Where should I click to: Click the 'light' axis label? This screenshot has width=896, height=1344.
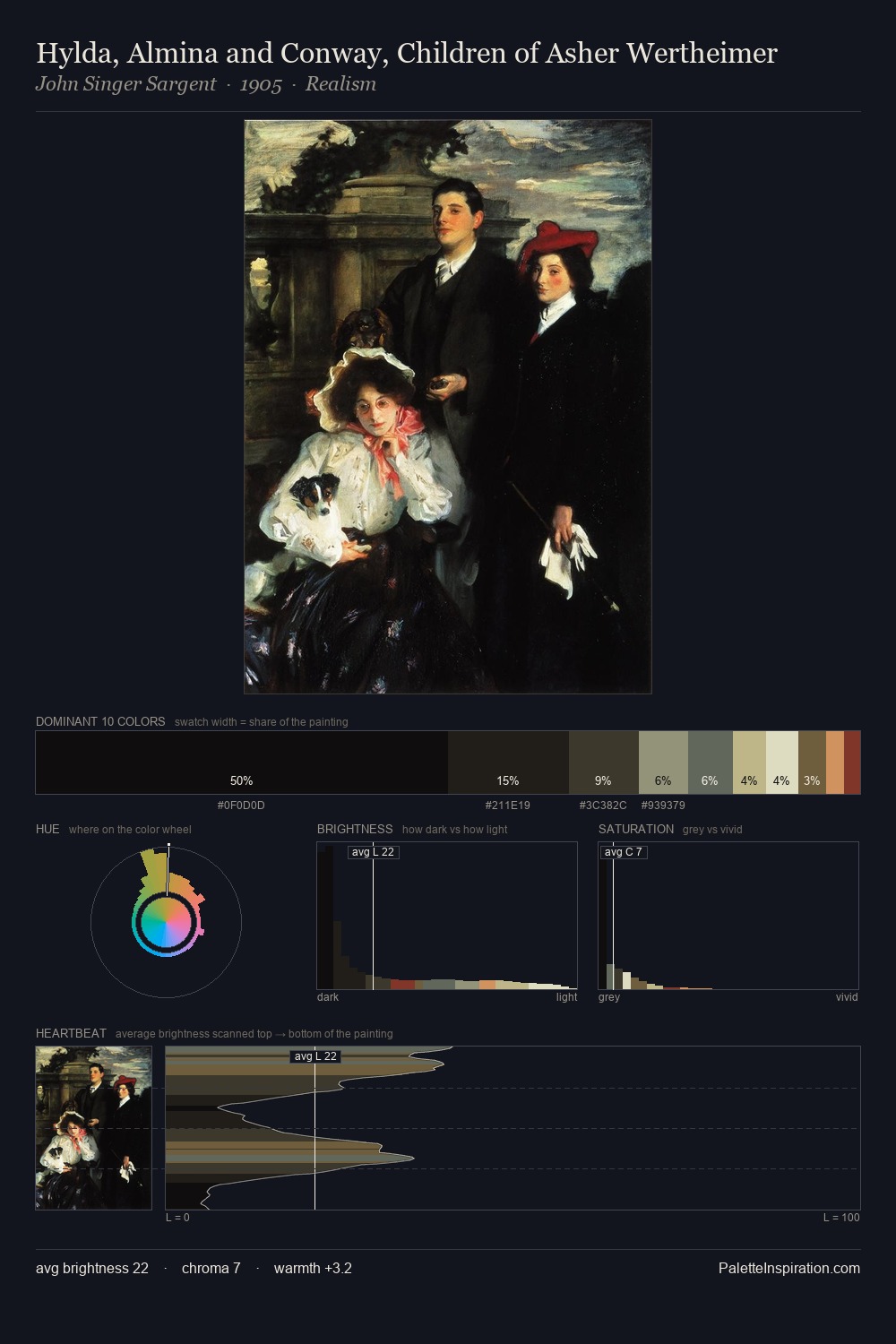(x=567, y=997)
